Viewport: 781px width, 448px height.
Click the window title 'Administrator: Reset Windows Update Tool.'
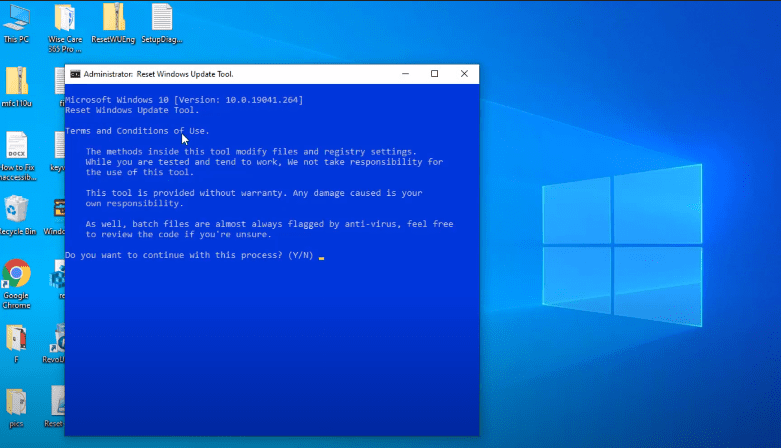[158, 74]
